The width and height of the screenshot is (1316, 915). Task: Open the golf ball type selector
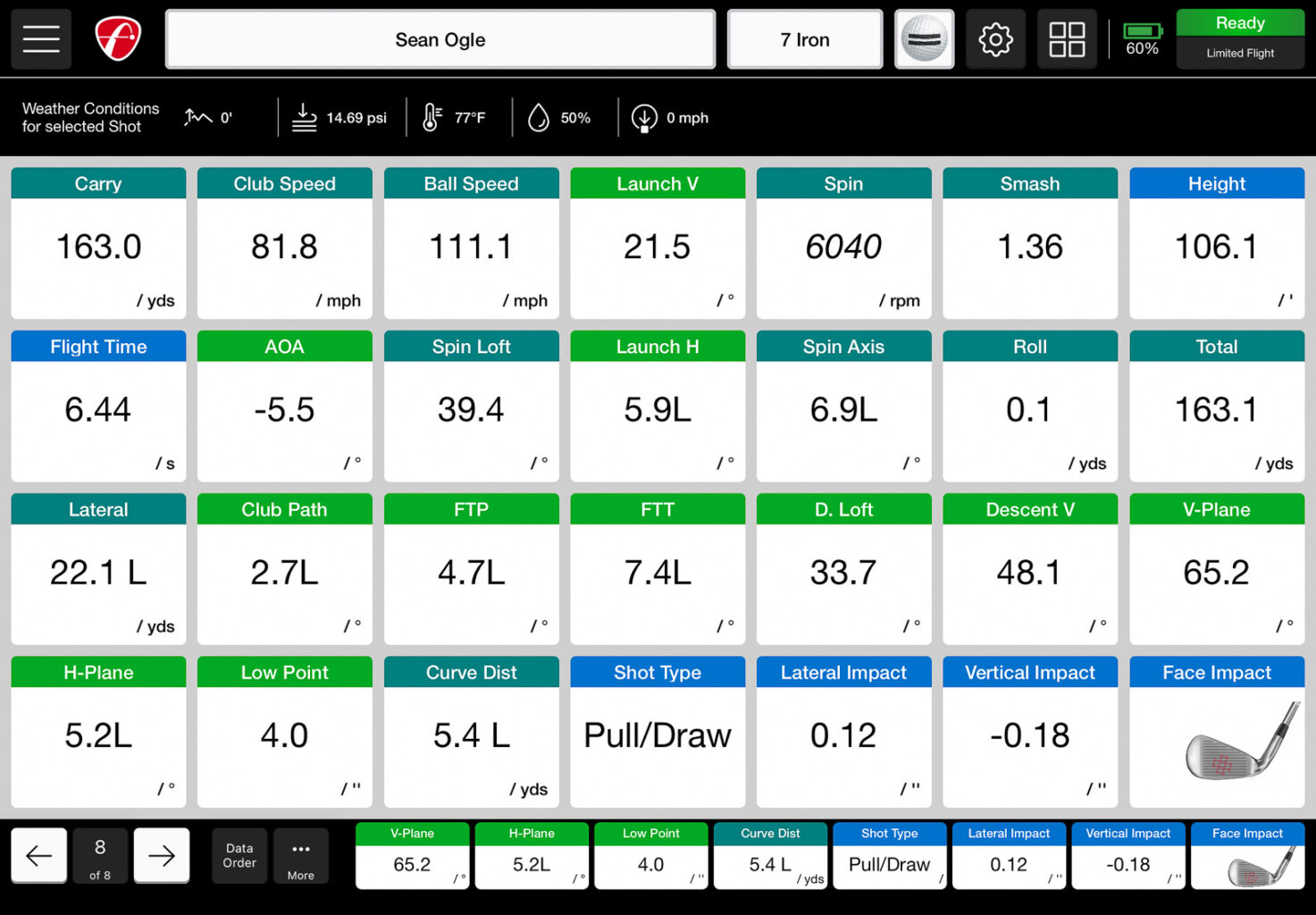click(924, 38)
